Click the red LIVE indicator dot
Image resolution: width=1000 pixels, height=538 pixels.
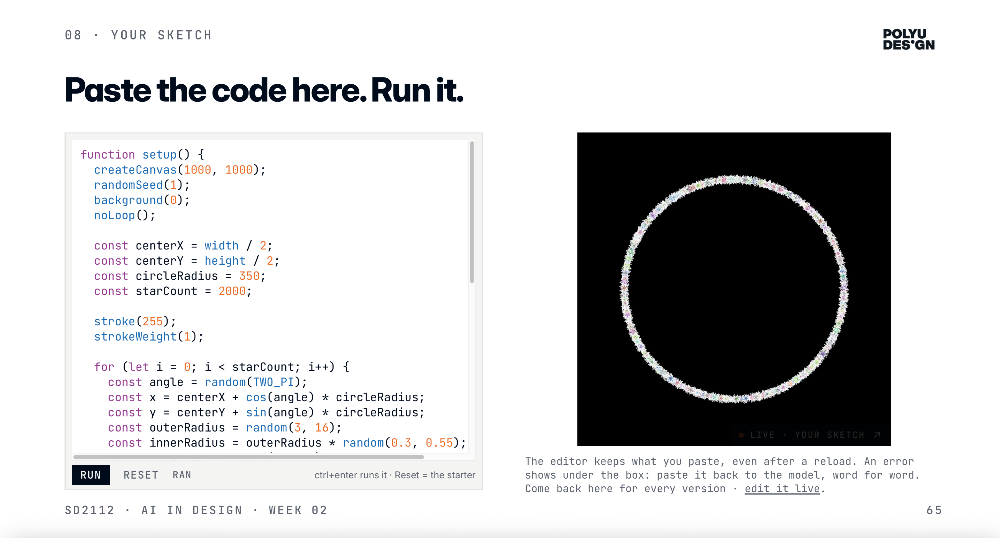click(x=741, y=435)
